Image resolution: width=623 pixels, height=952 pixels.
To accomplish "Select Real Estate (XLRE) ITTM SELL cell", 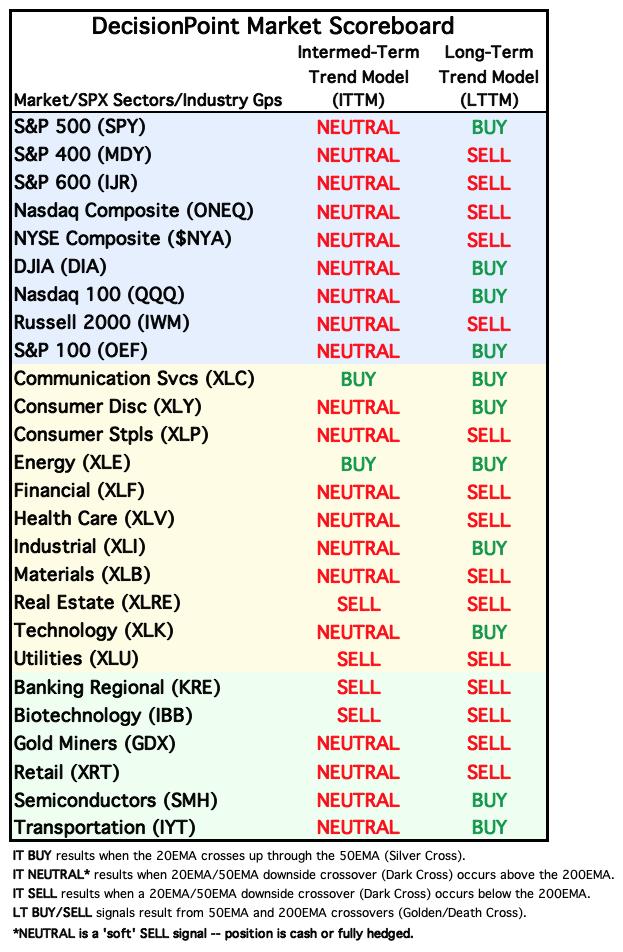I will click(358, 604).
